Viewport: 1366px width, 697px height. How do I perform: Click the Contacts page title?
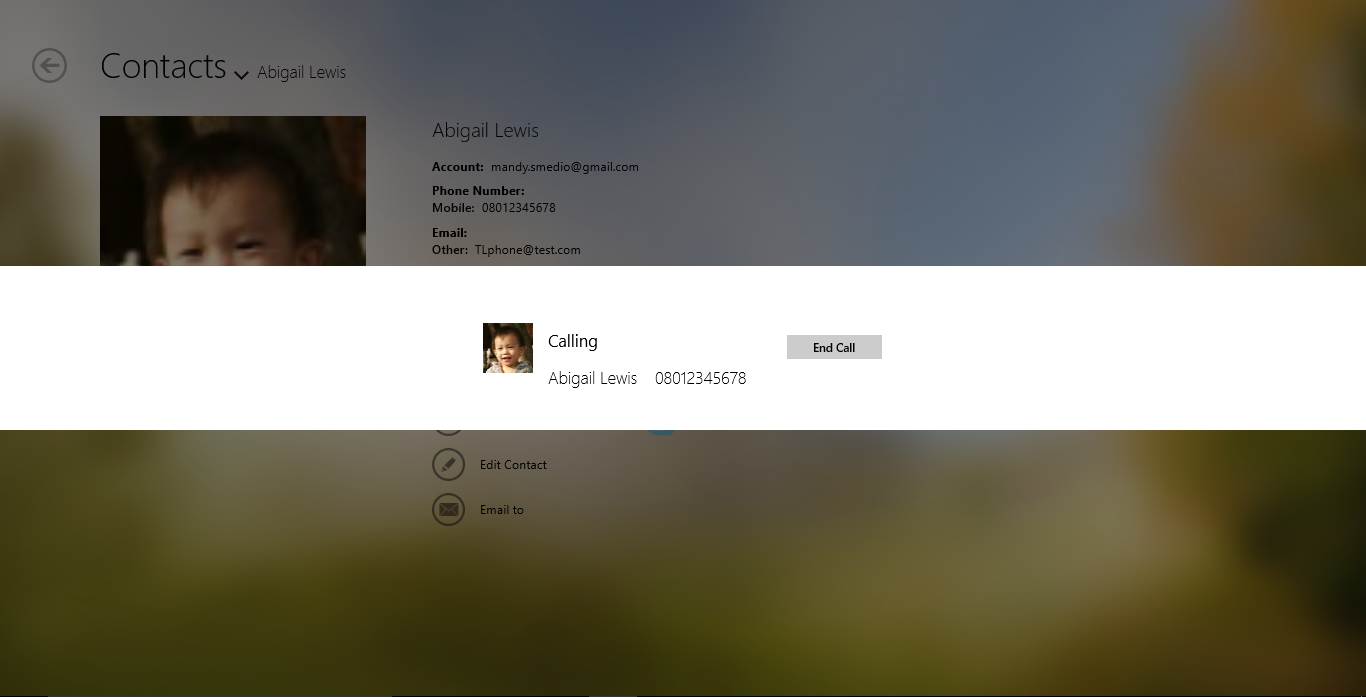click(163, 66)
